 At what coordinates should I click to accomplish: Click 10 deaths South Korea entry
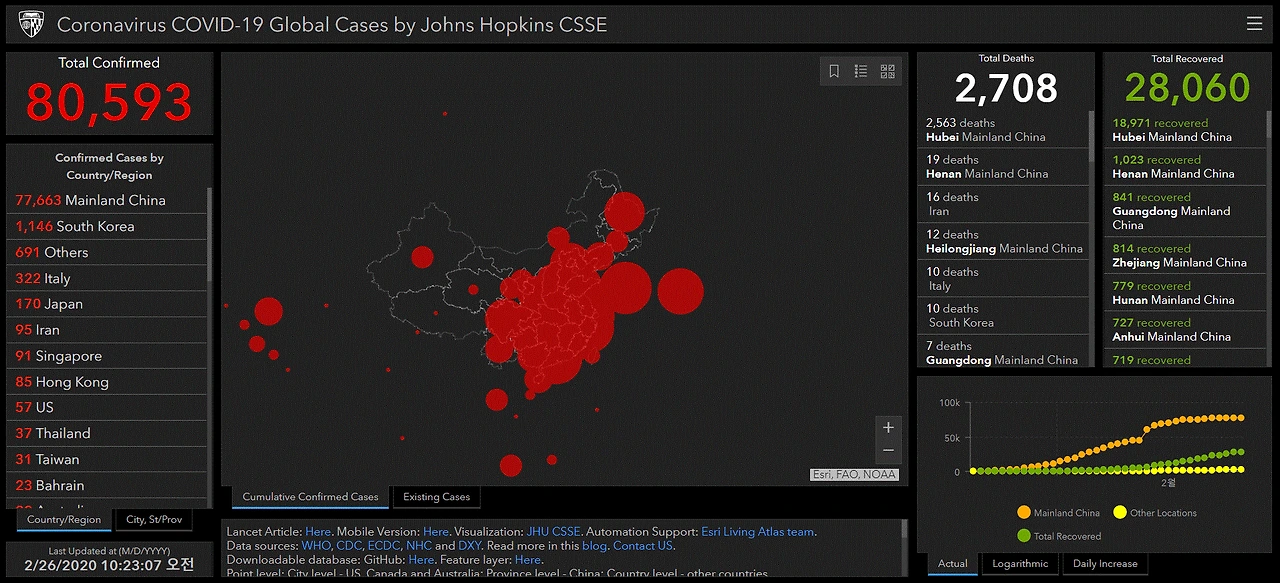(x=1003, y=315)
